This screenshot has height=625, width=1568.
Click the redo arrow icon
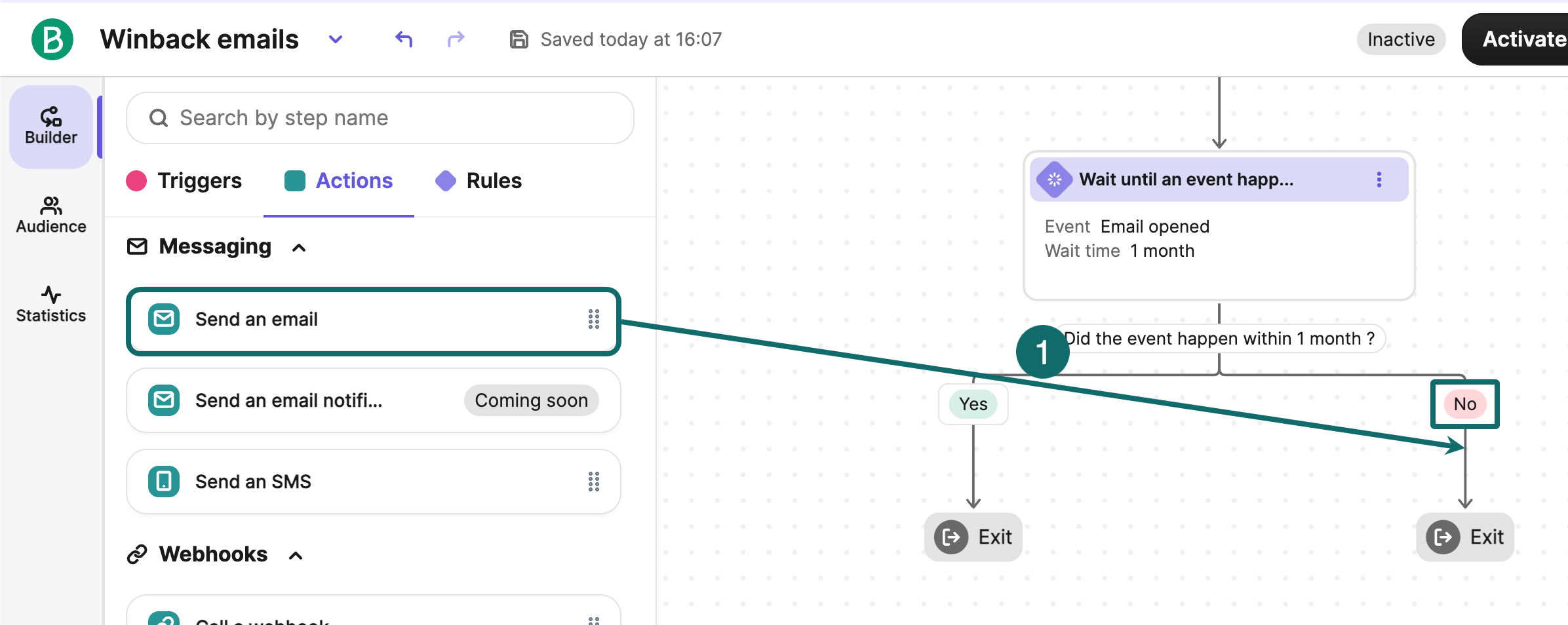click(456, 39)
